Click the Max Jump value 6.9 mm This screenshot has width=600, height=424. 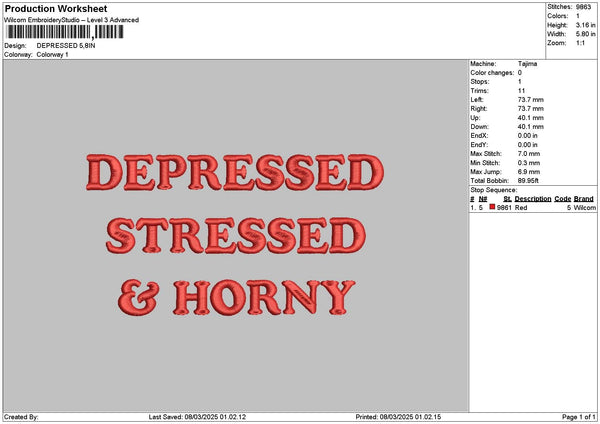(x=529, y=172)
